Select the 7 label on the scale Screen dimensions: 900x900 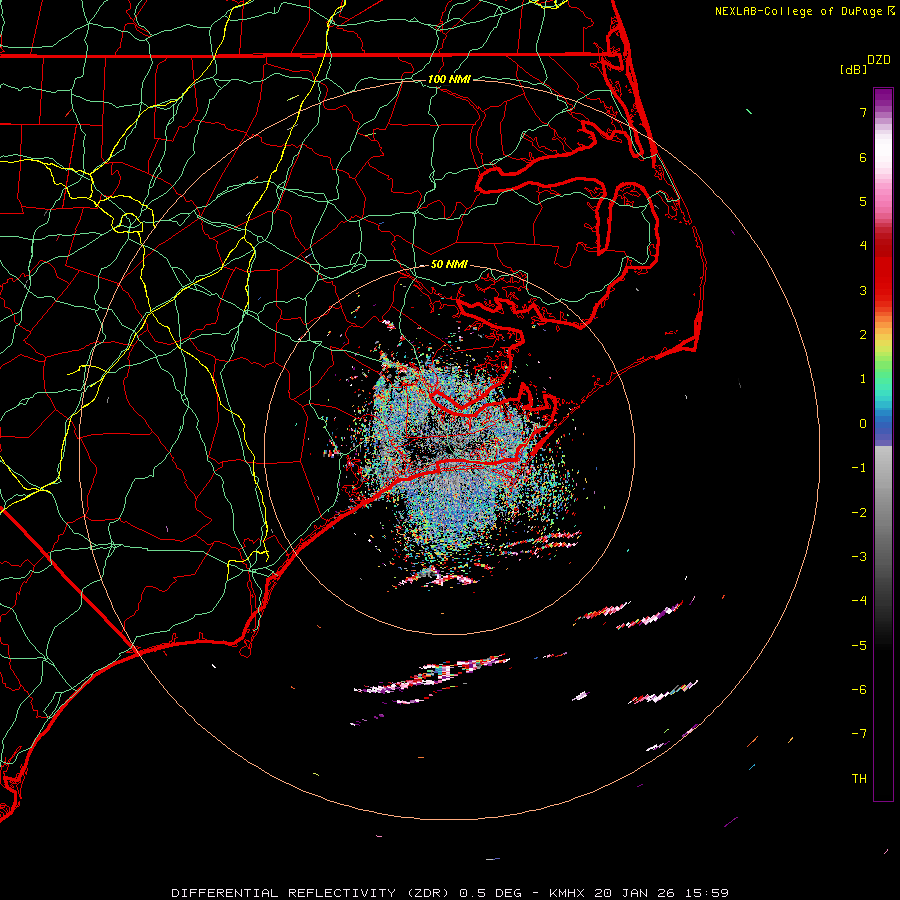tap(863, 112)
